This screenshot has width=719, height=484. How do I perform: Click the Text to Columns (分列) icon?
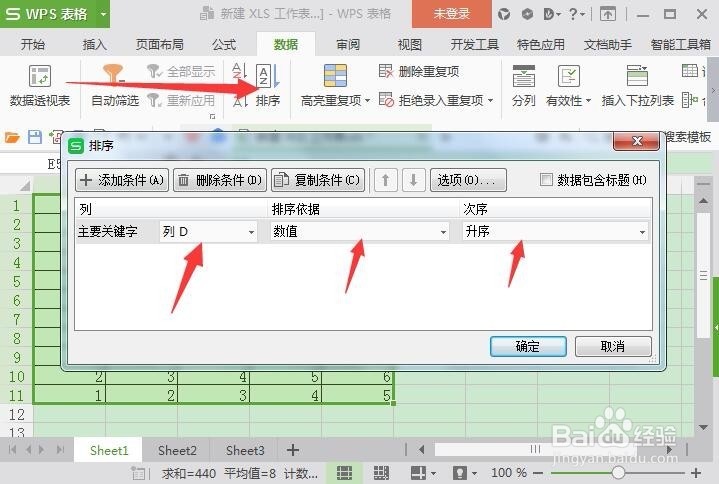(524, 76)
